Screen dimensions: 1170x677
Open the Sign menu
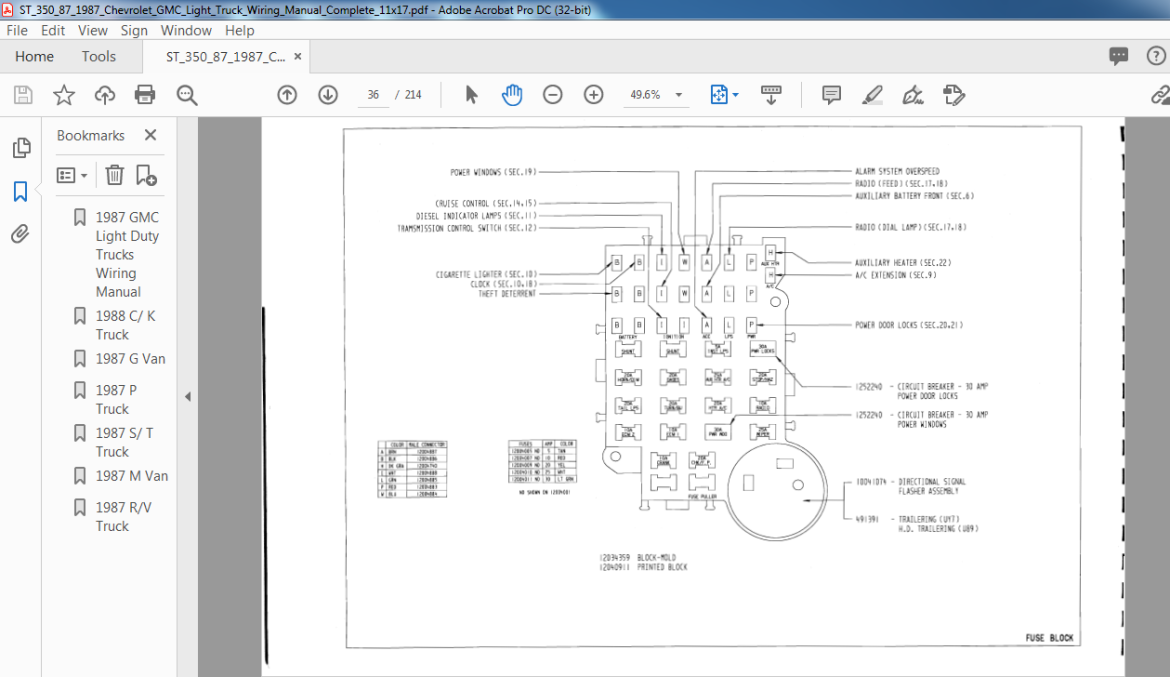point(134,31)
